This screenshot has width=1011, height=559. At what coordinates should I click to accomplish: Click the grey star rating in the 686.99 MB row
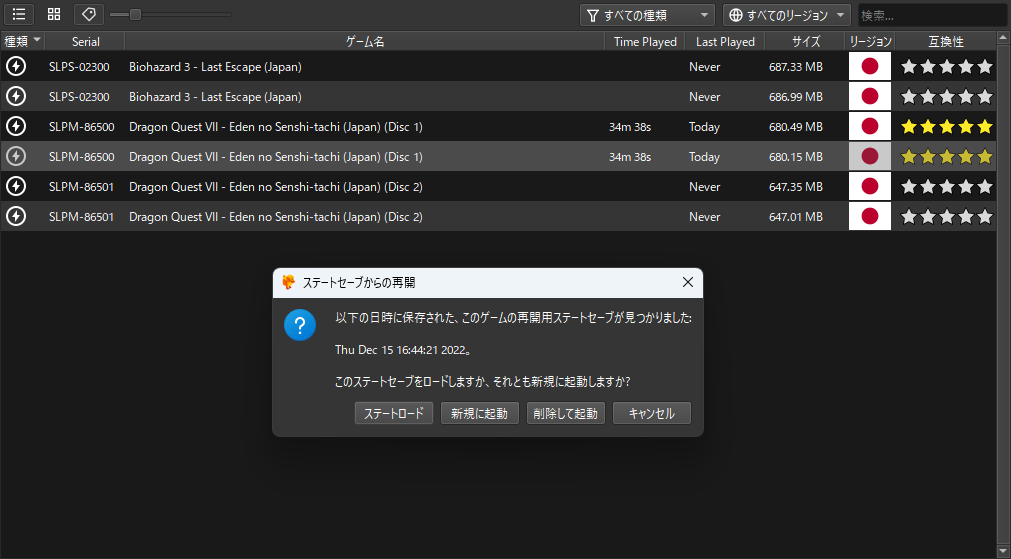point(947,97)
